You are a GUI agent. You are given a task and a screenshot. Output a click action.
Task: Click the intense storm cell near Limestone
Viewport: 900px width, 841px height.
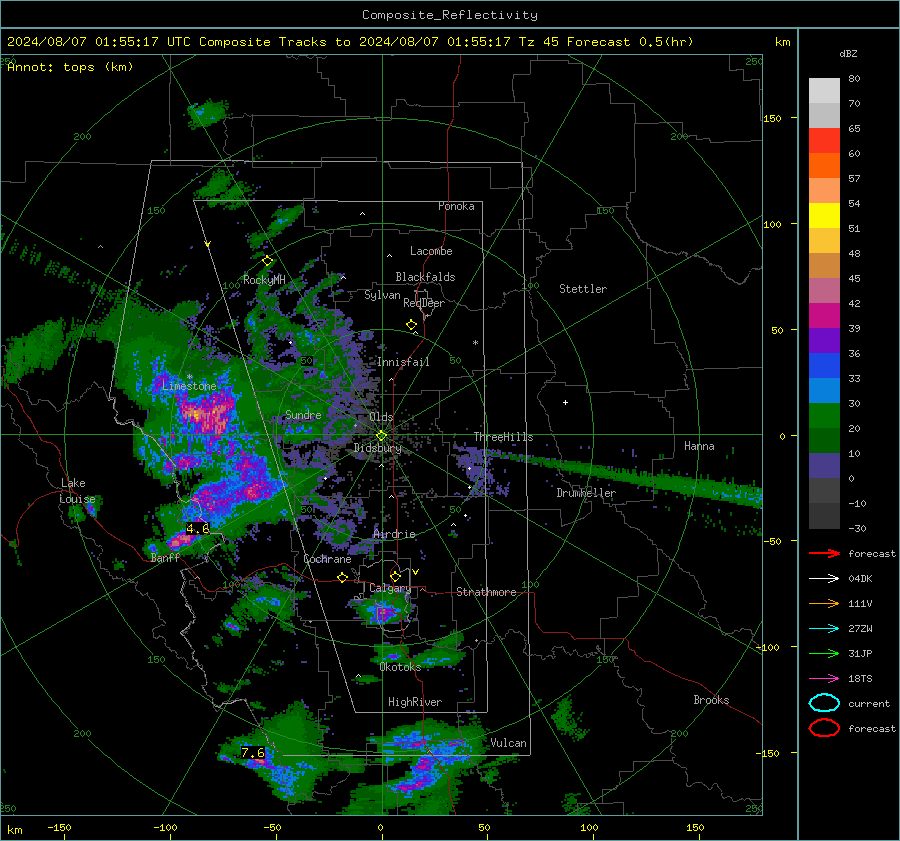click(207, 414)
